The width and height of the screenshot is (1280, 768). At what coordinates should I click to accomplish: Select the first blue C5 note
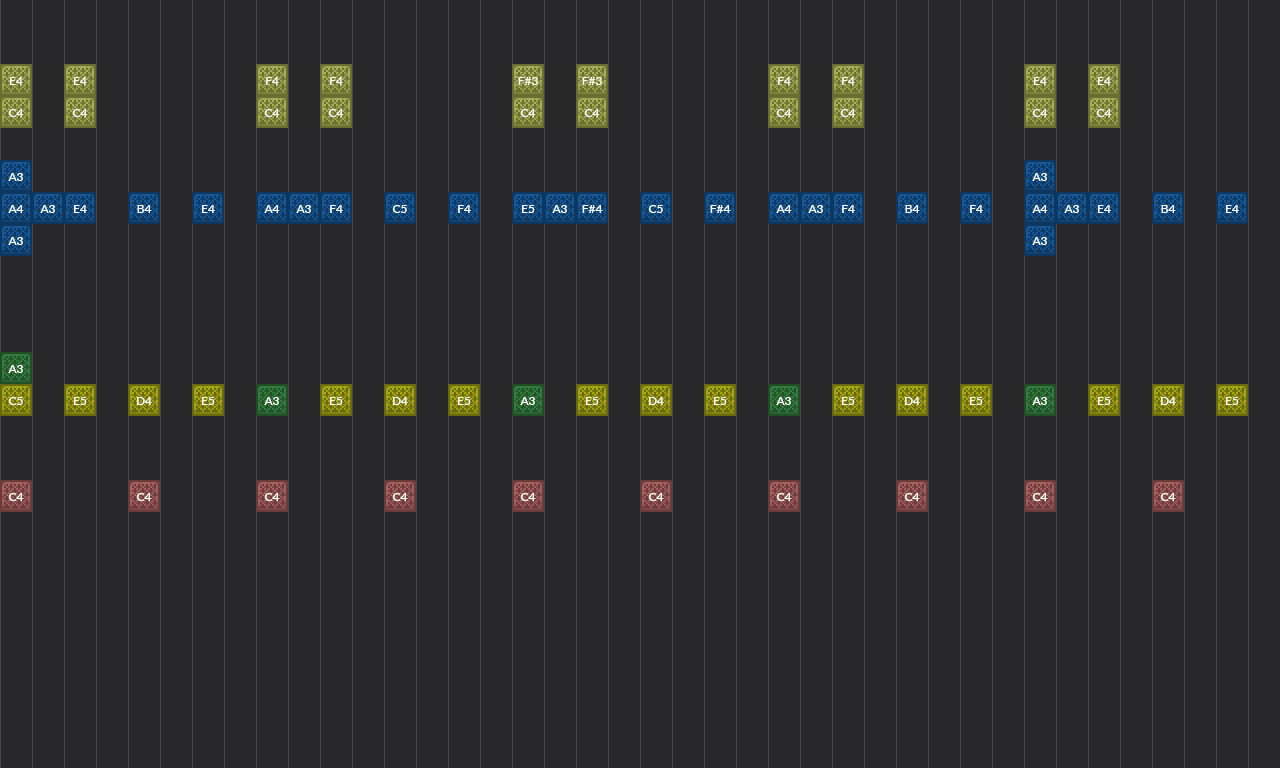[400, 208]
